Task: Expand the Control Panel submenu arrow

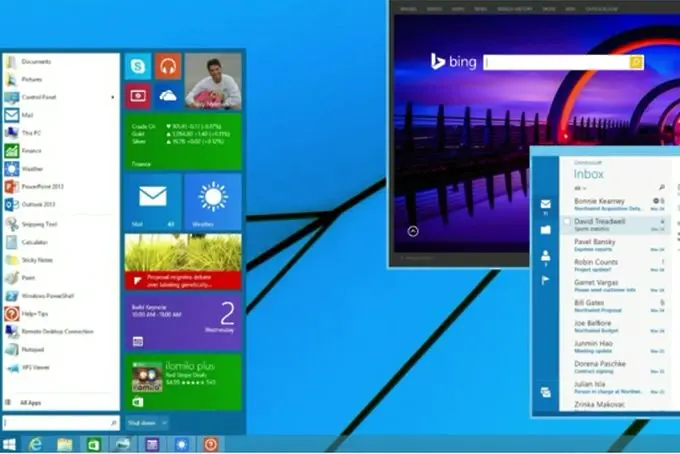Action: click(x=113, y=97)
